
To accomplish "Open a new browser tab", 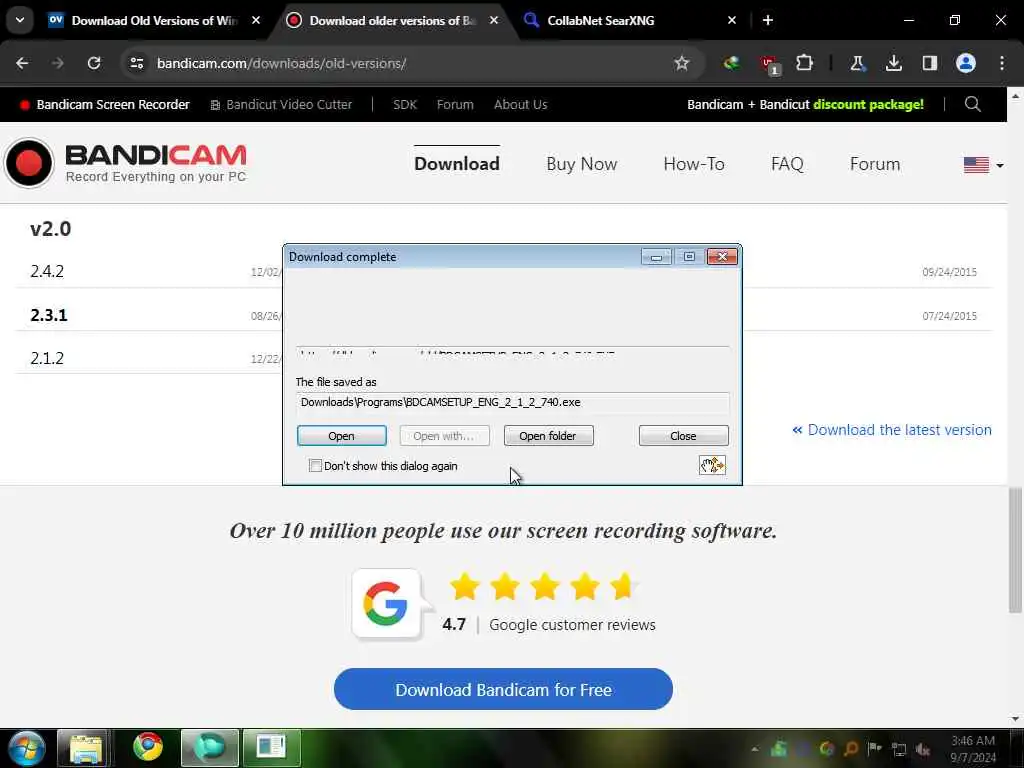I will point(768,20).
